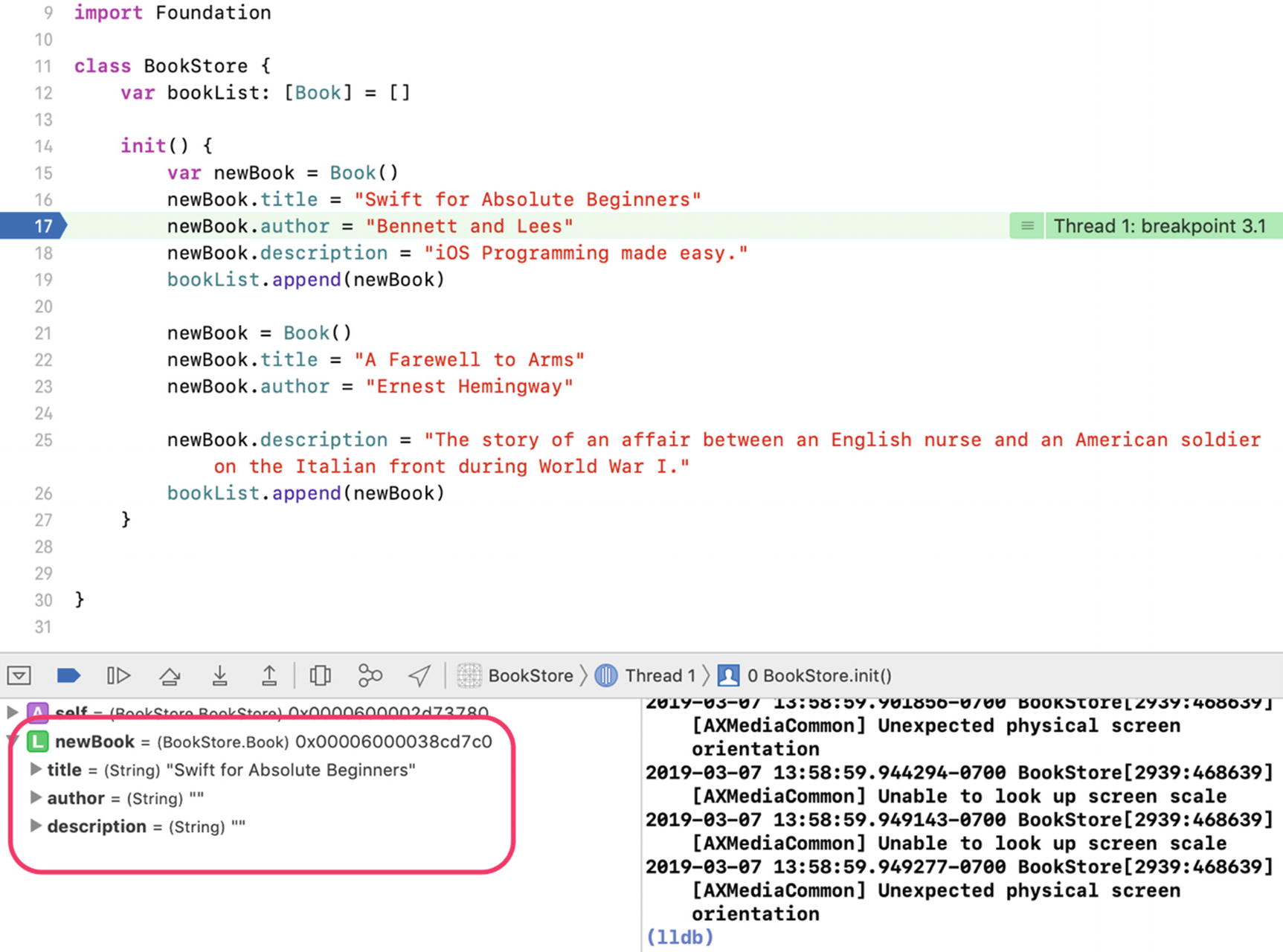Click the annotation lines icon beside Thread 1
The width and height of the screenshot is (1283, 952).
pos(1027,226)
